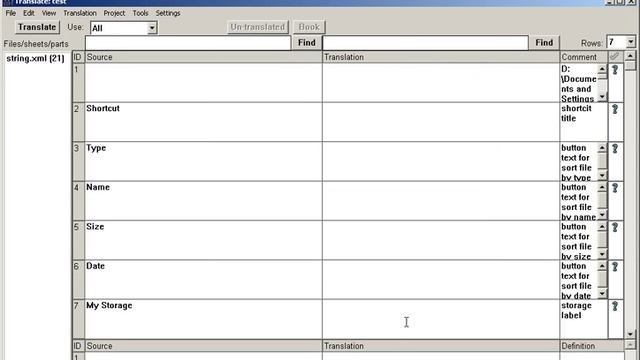Click source text 'Type'
This screenshot has width=640, height=360.
(x=96, y=148)
